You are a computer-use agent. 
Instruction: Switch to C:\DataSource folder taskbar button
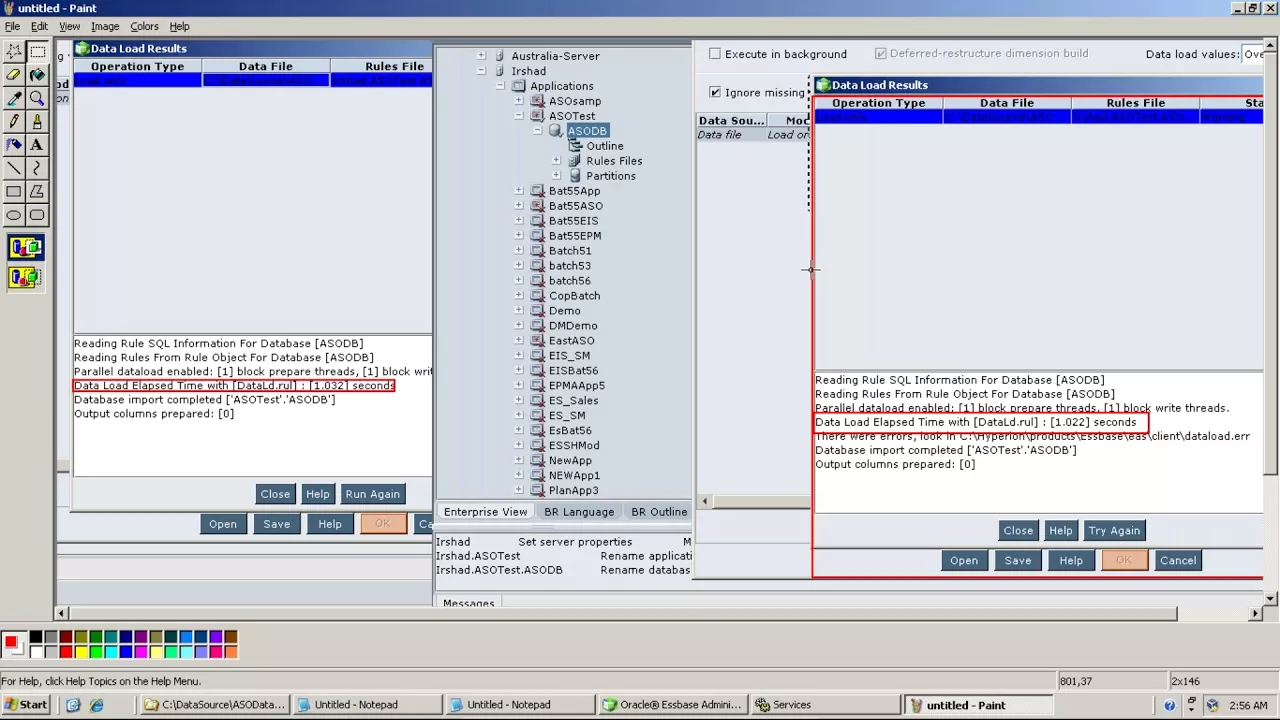[215, 705]
